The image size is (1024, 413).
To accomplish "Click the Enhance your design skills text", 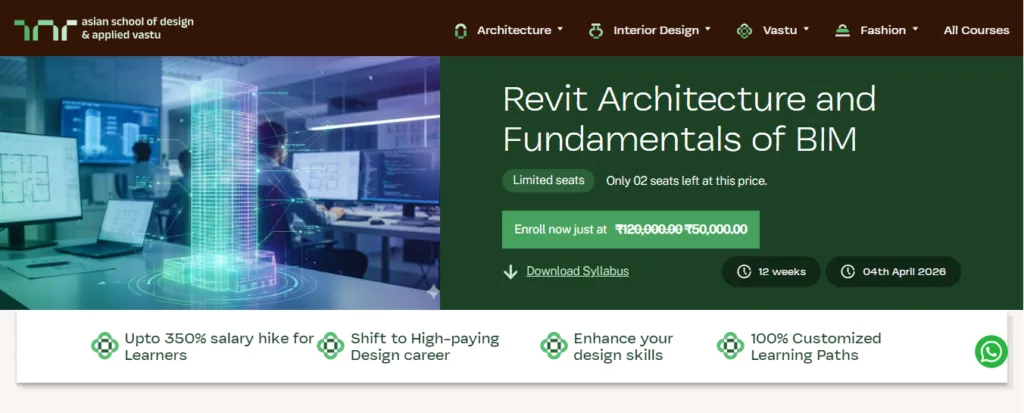I will (x=623, y=347).
